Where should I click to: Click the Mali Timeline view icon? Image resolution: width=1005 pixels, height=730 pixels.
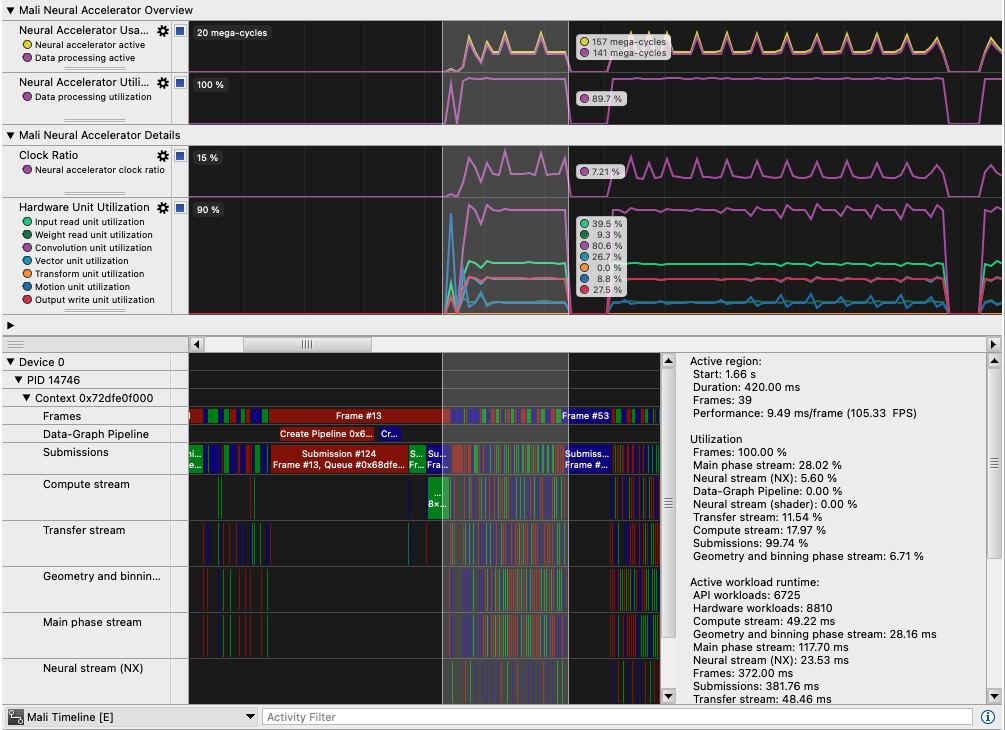click(16, 717)
